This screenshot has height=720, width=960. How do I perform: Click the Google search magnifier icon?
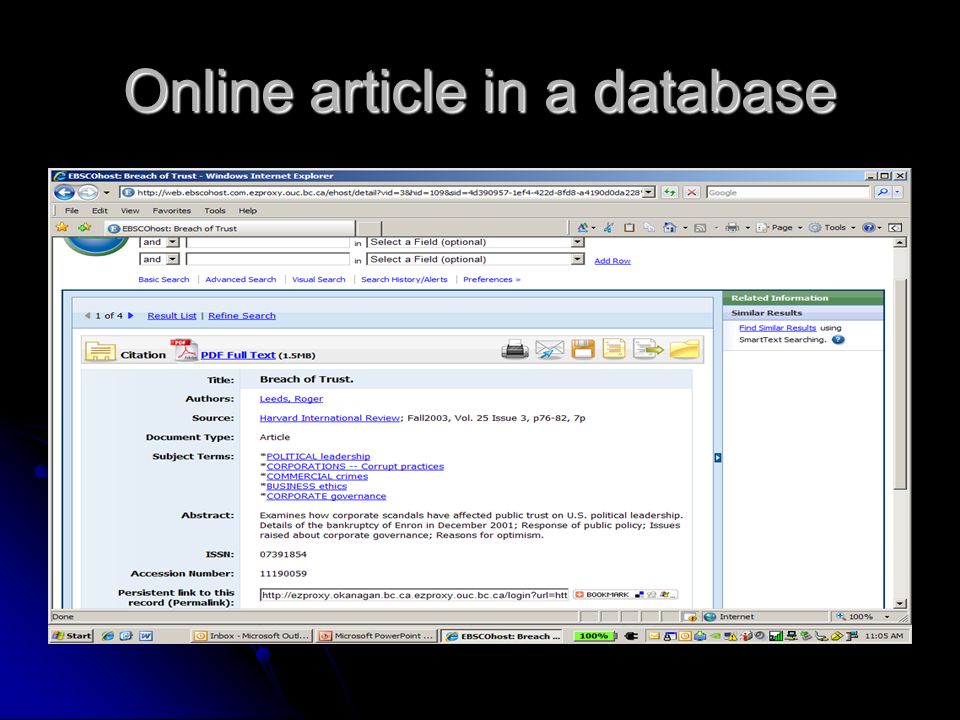[882, 192]
